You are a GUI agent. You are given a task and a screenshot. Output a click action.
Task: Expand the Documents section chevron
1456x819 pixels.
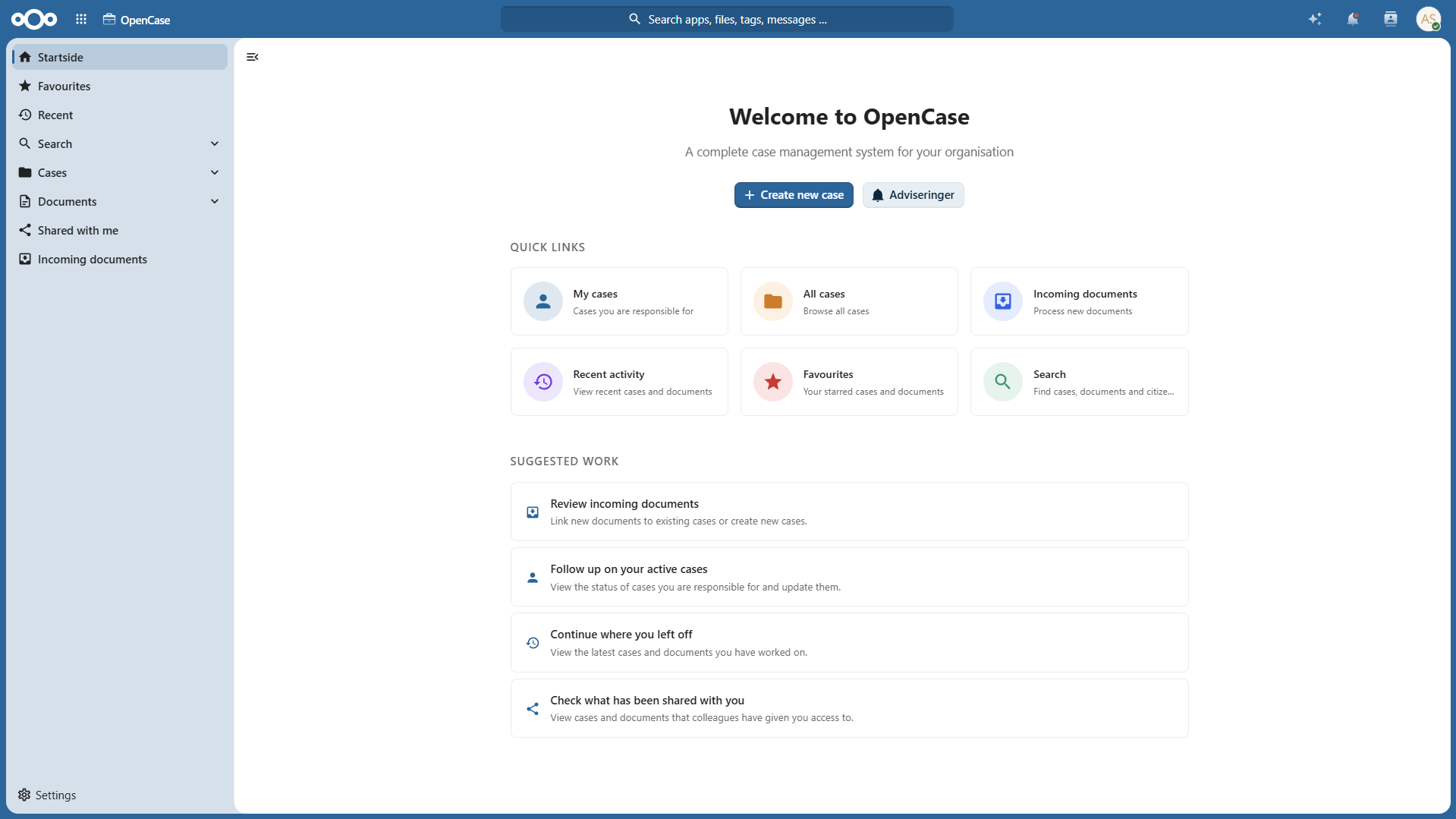click(x=215, y=201)
